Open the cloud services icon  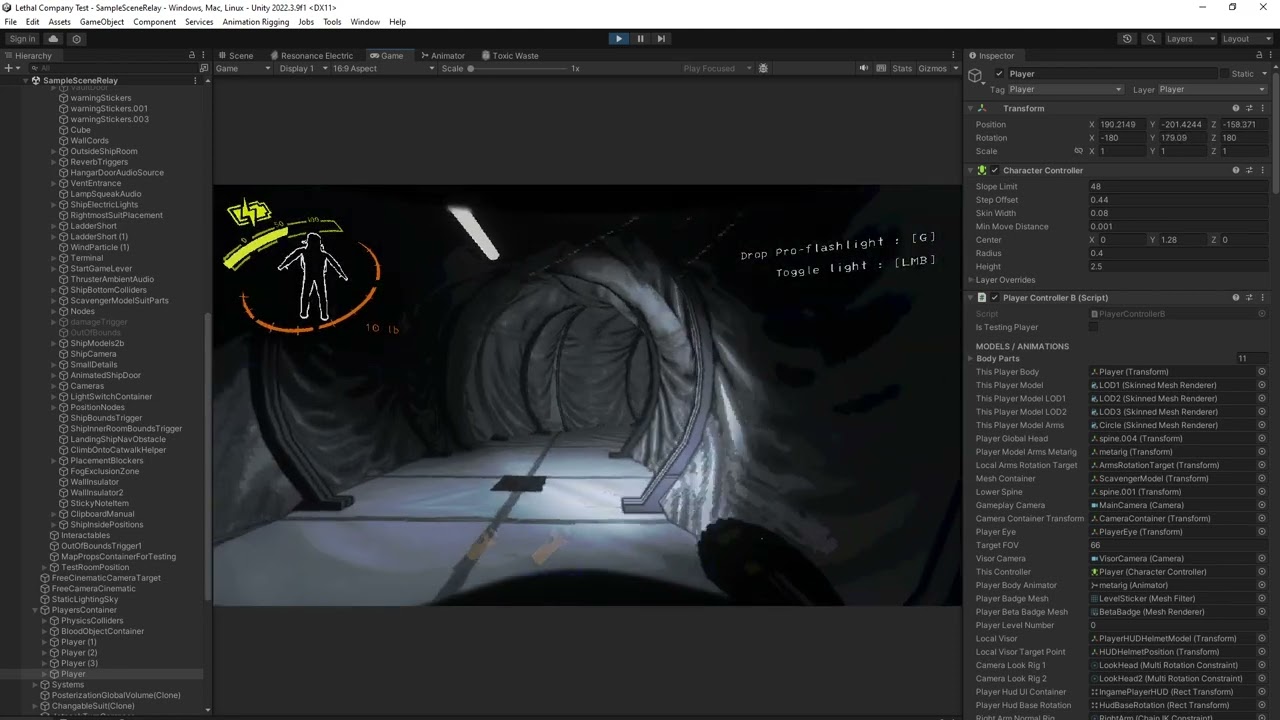click(54, 39)
